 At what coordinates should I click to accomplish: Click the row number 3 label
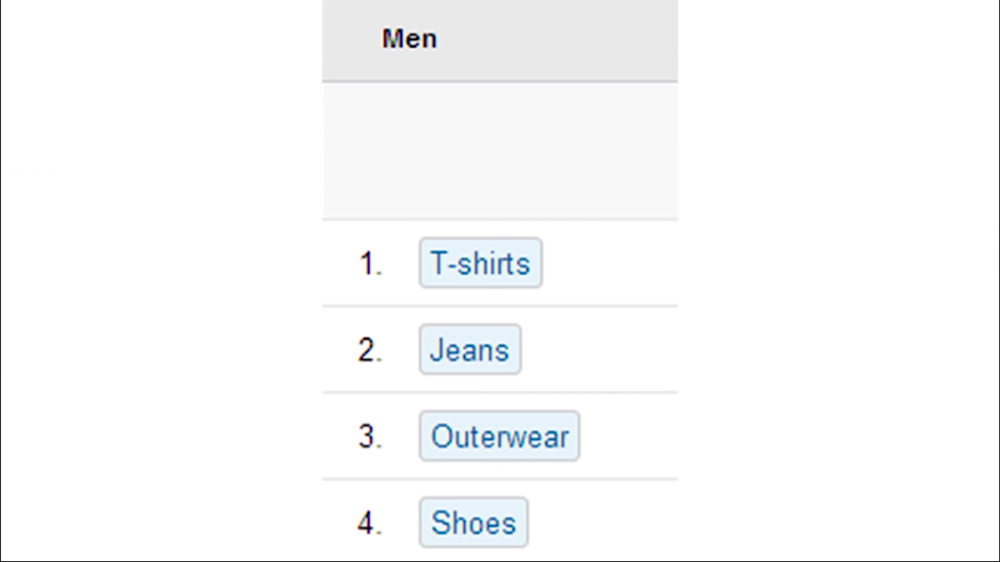(370, 438)
